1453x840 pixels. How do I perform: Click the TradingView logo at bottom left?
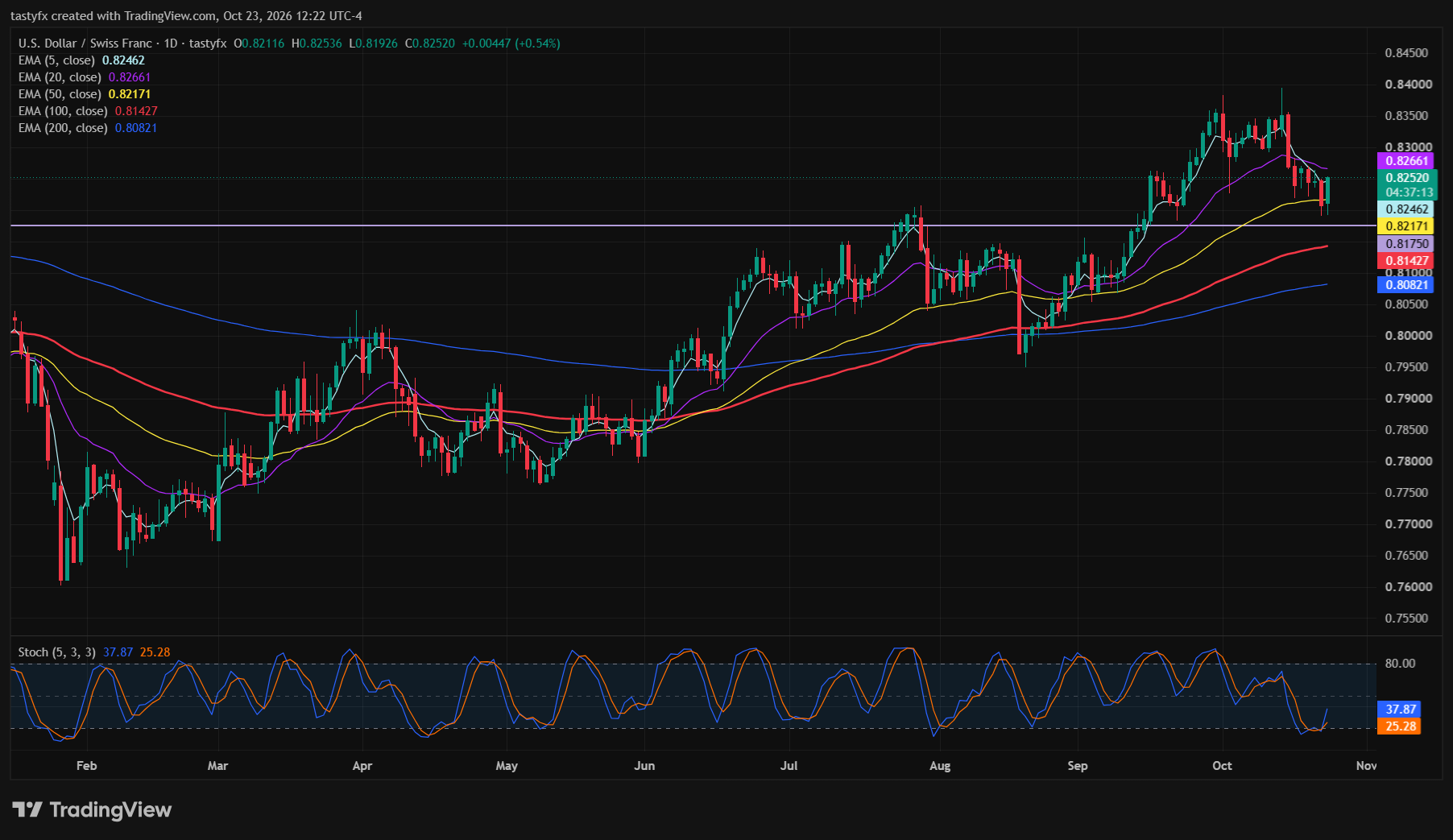tap(92, 809)
